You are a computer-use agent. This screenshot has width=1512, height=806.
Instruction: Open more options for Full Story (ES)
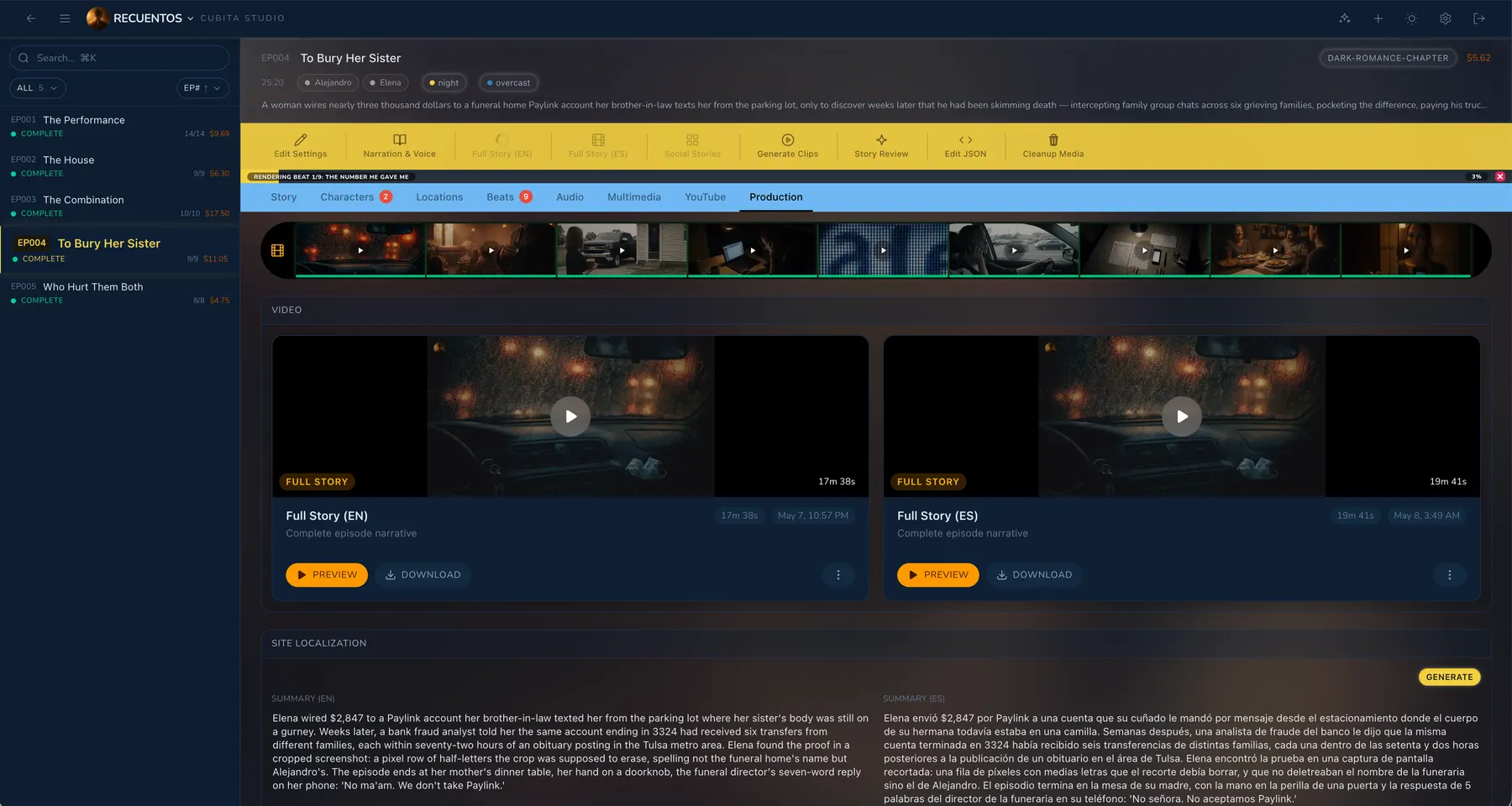point(1449,575)
